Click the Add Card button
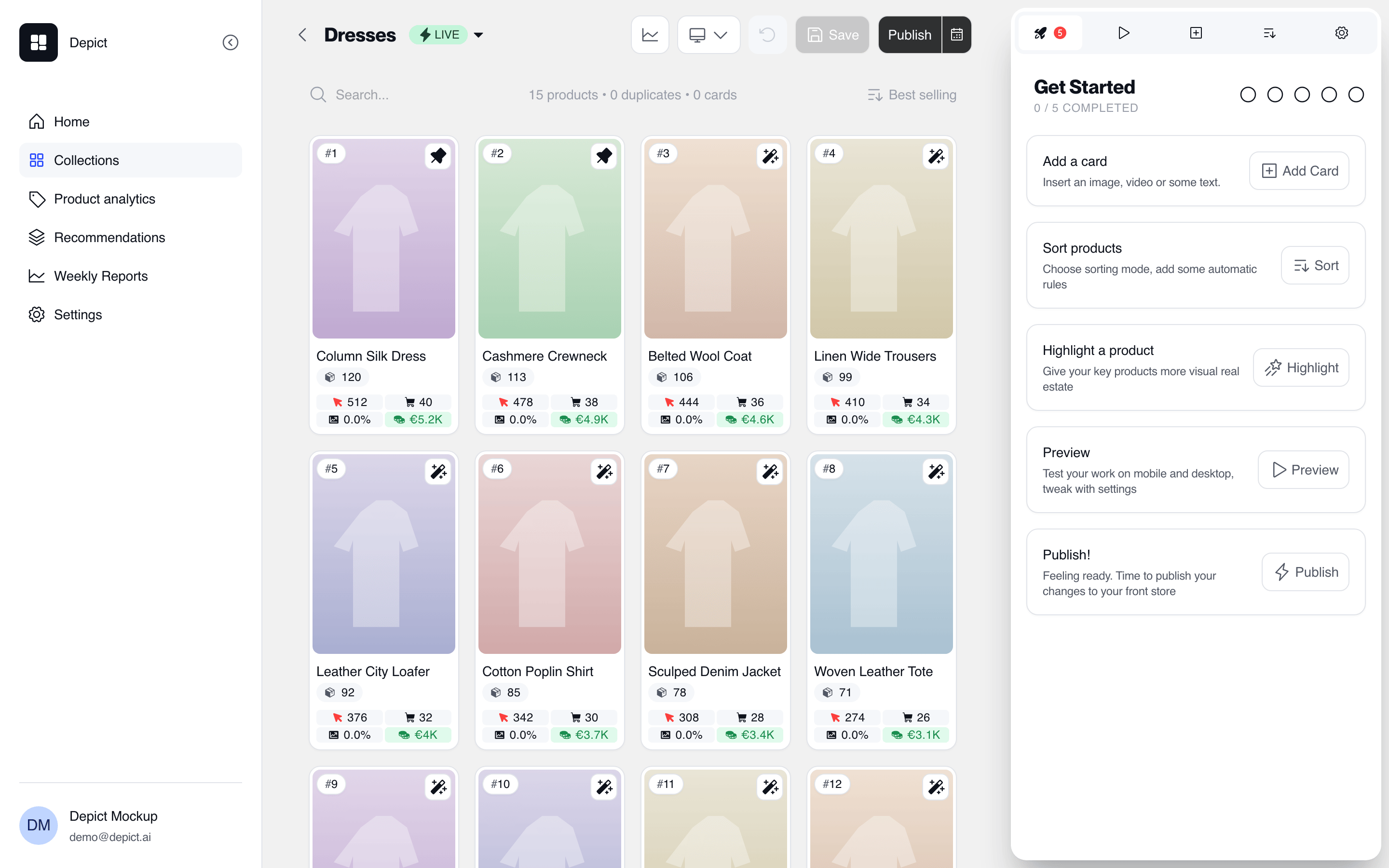Image resolution: width=1389 pixels, height=868 pixels. [1299, 171]
